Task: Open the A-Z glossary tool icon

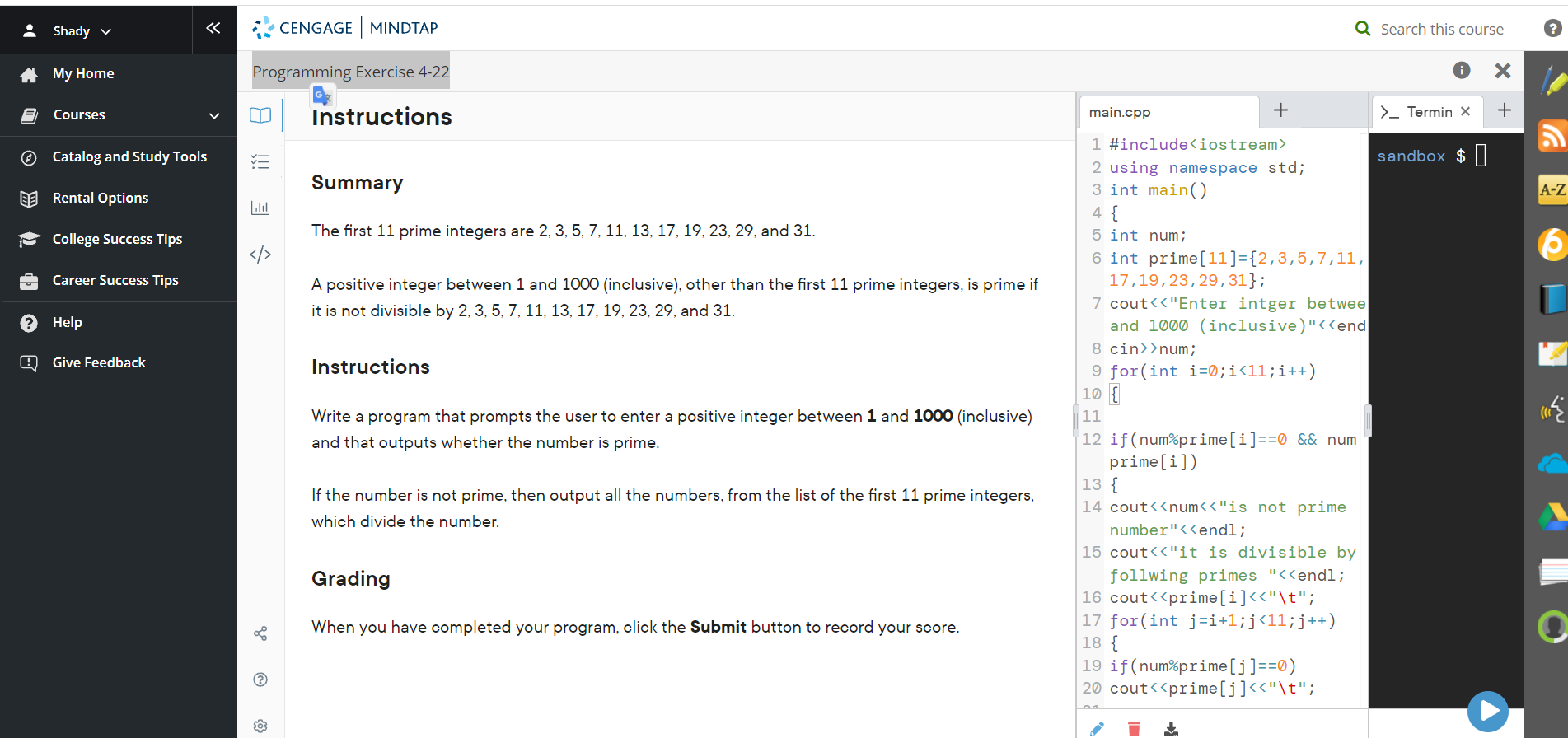Action: coord(1552,190)
